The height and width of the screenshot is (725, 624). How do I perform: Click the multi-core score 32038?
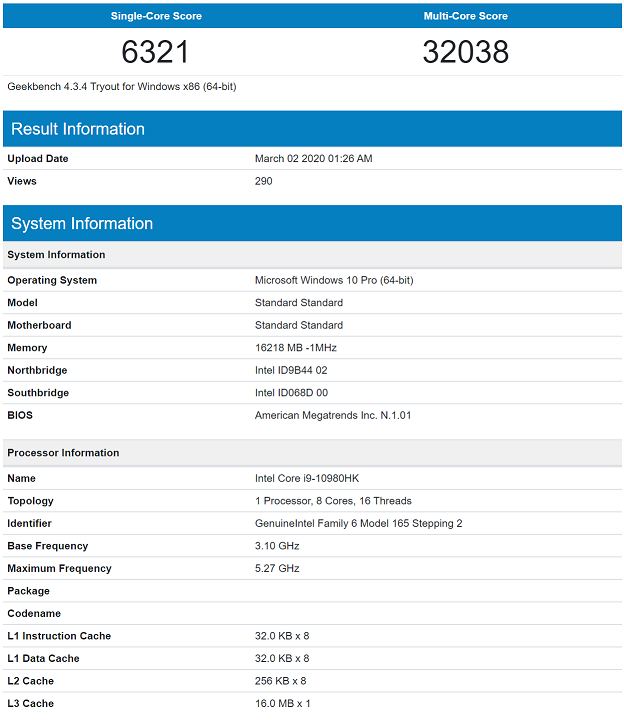[465, 51]
